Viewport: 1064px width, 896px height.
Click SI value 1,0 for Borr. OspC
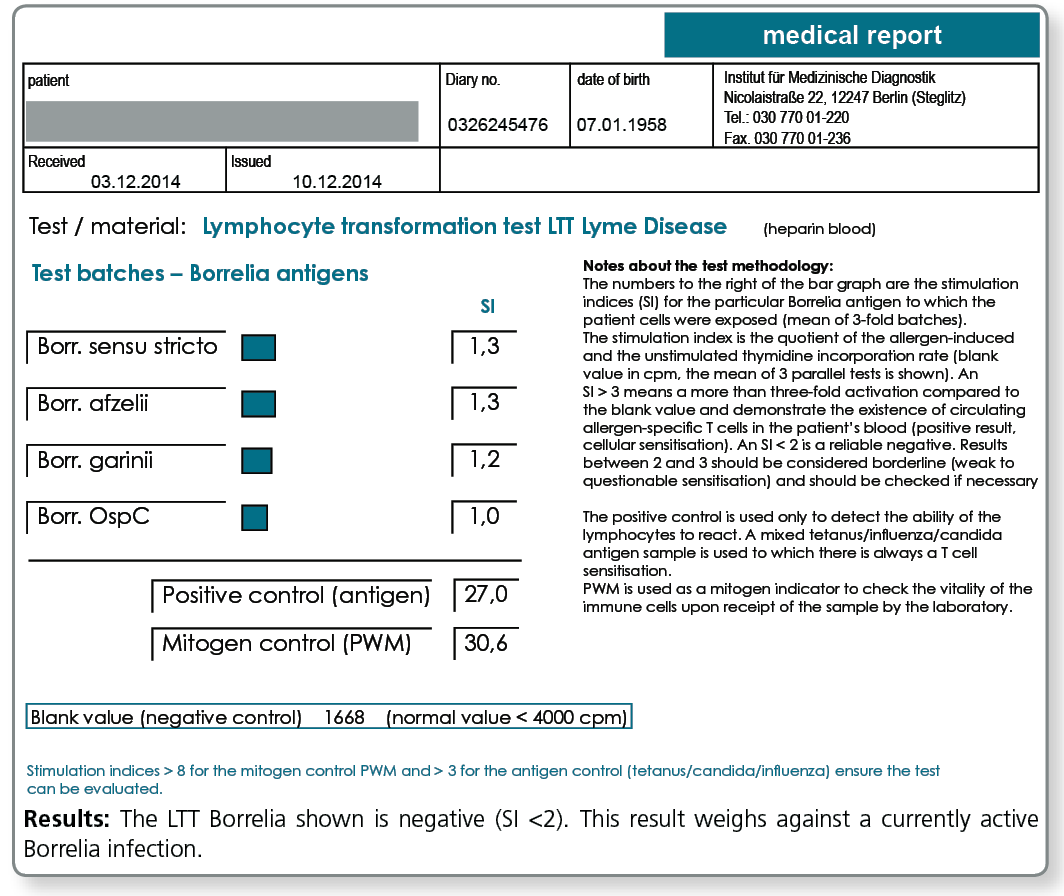coord(484,517)
